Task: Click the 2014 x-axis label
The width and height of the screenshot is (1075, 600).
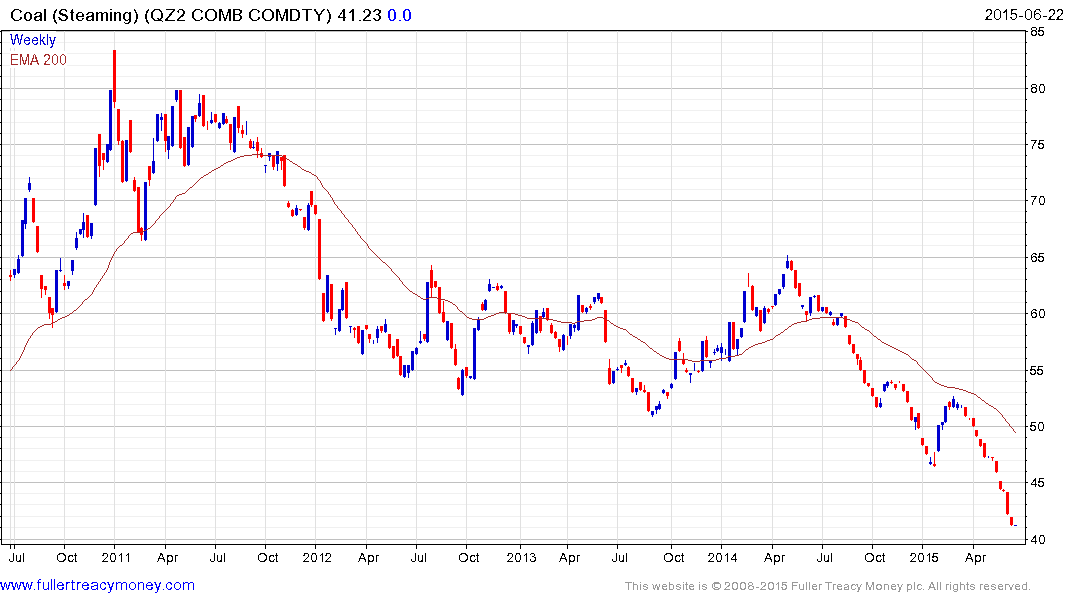Action: (723, 557)
